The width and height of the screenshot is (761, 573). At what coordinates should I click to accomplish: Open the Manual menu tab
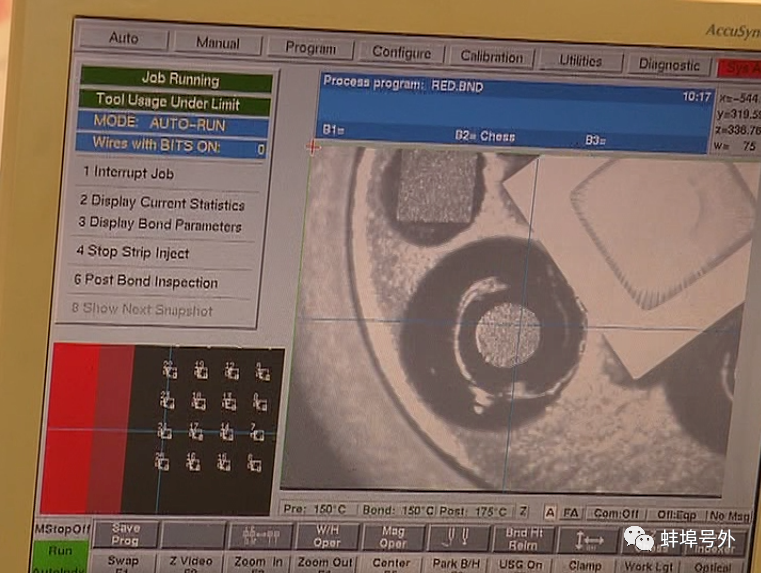[x=218, y=43]
